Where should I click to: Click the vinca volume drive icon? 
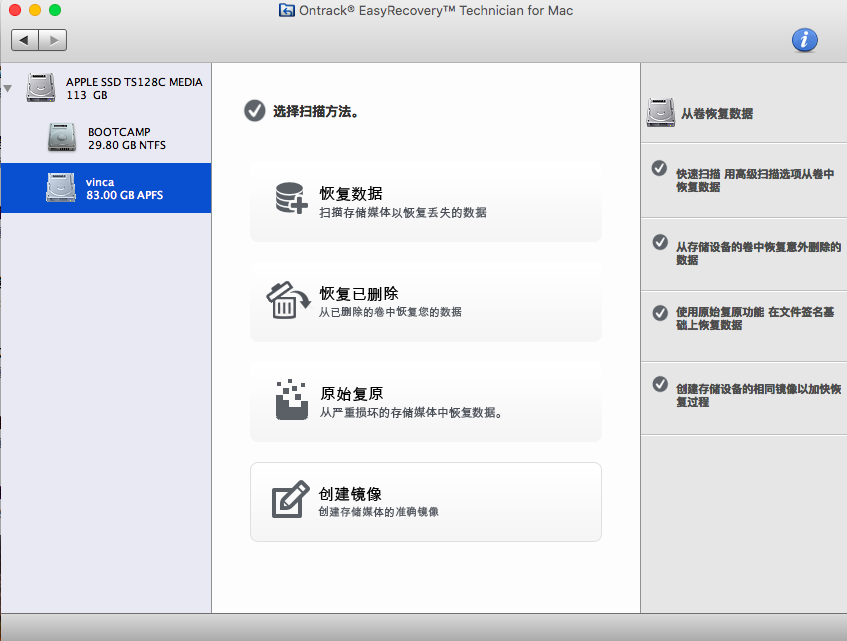pos(61,188)
